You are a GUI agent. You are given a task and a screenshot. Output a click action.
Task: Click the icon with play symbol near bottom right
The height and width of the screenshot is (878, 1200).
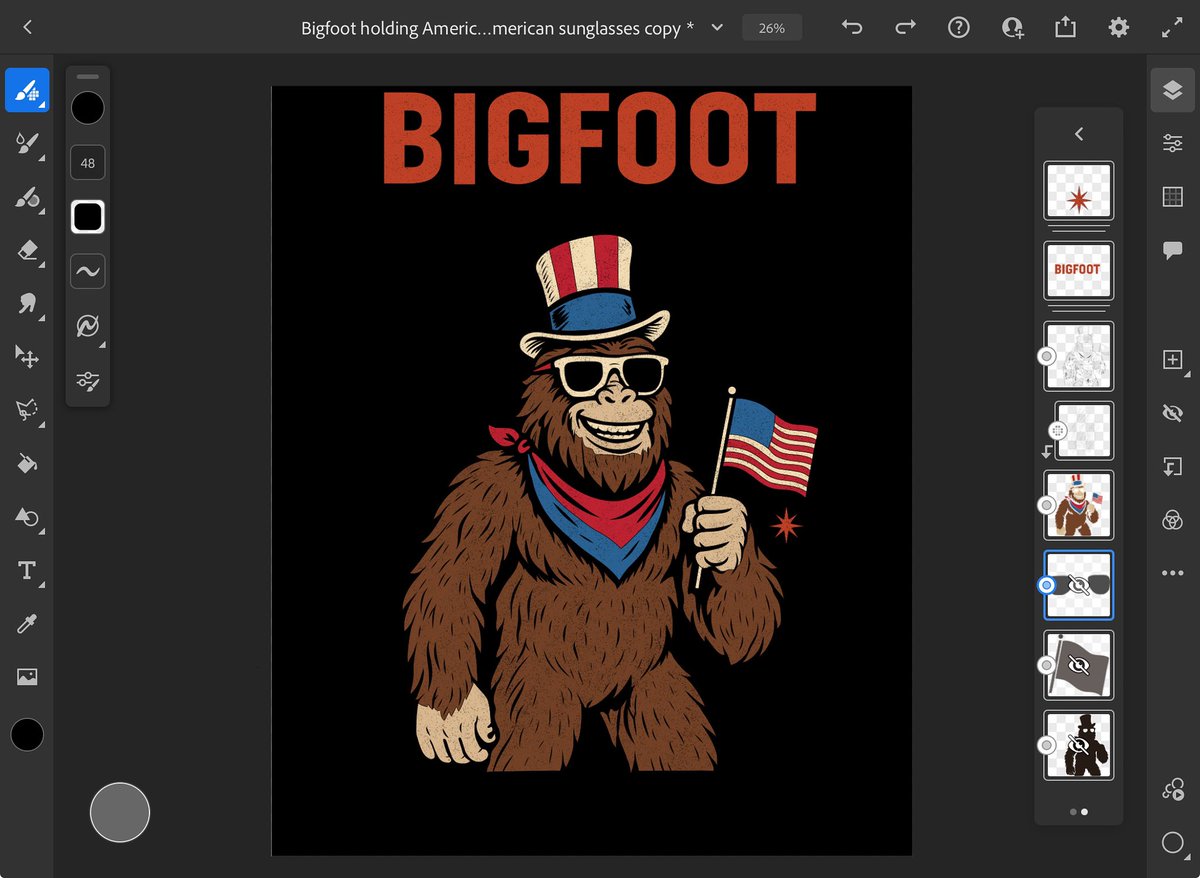pyautogui.click(x=1173, y=789)
